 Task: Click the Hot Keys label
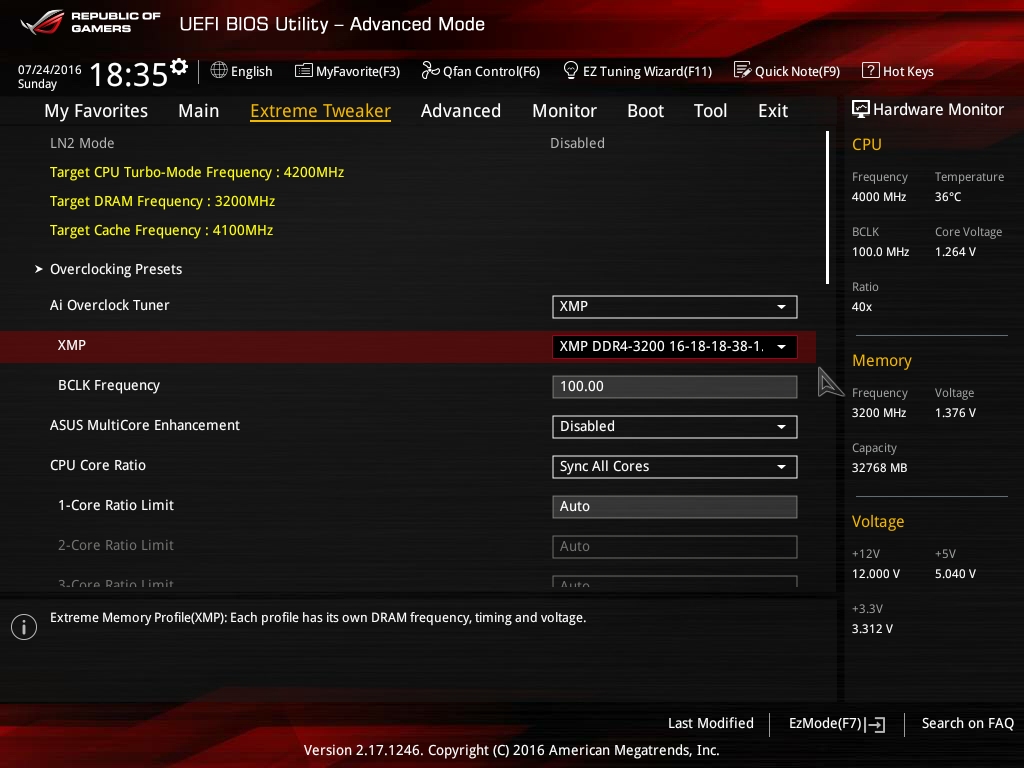(908, 71)
